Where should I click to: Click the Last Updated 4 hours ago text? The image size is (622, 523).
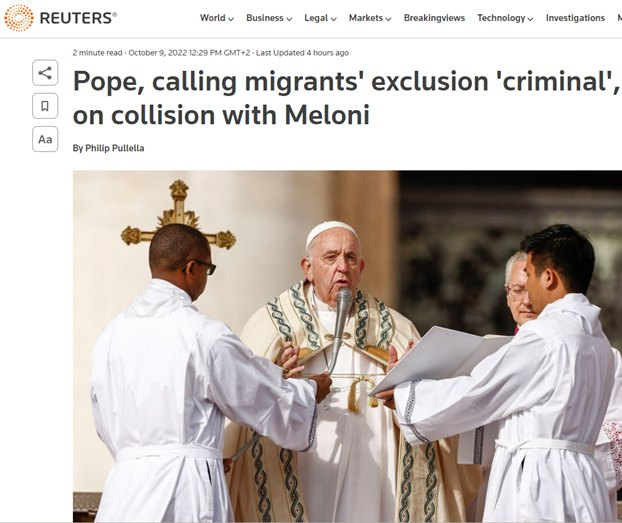302,53
